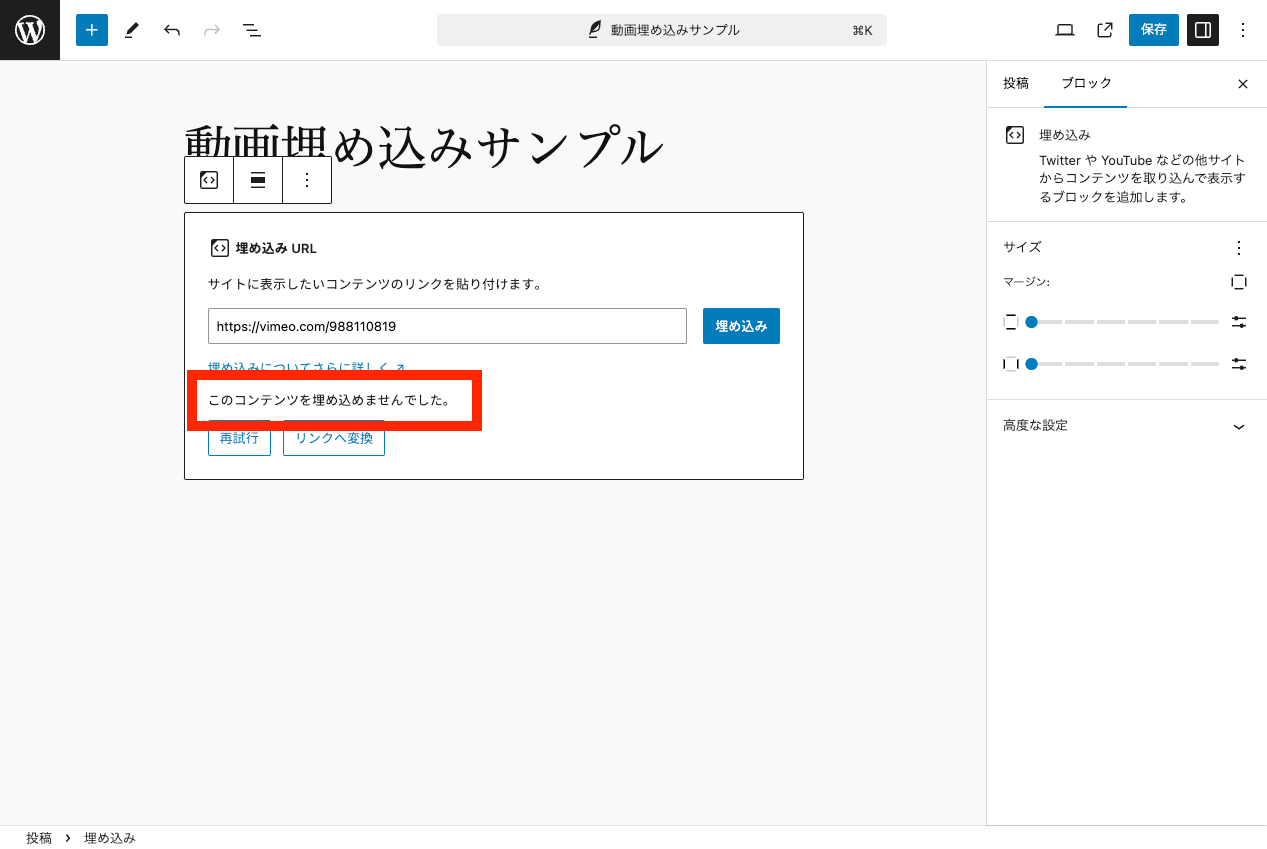Open the WordPress logo menu
This screenshot has width=1267, height=849.
(30, 30)
